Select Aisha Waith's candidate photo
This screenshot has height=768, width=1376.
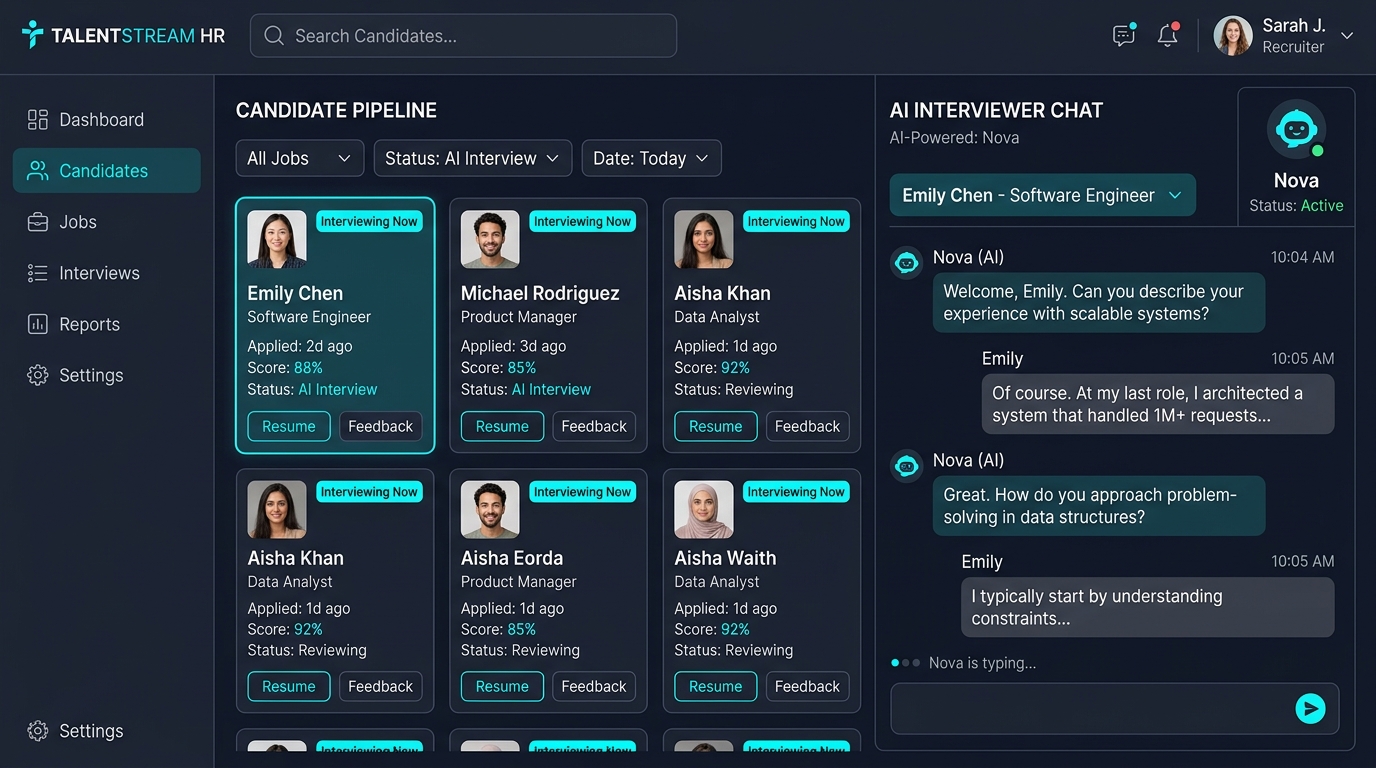click(704, 510)
